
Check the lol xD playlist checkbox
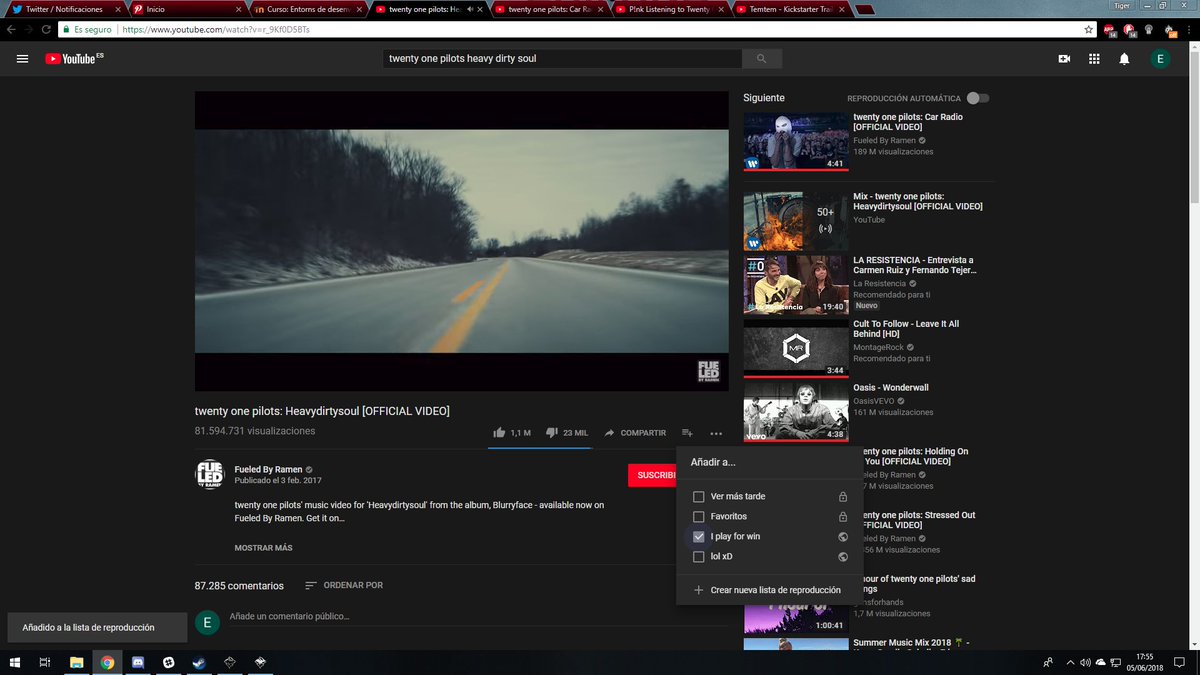(x=699, y=556)
